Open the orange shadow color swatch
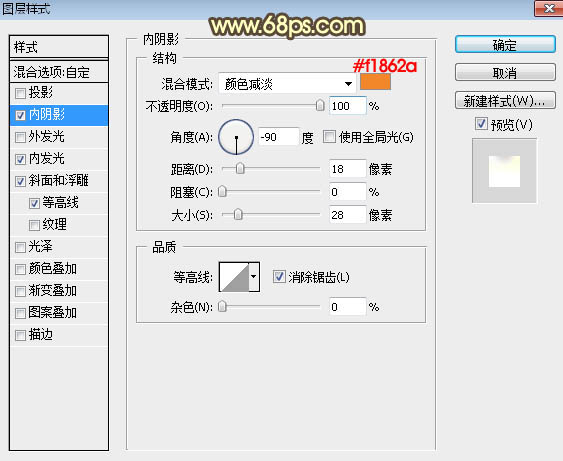Screen dimensions: 563x461 375,82
